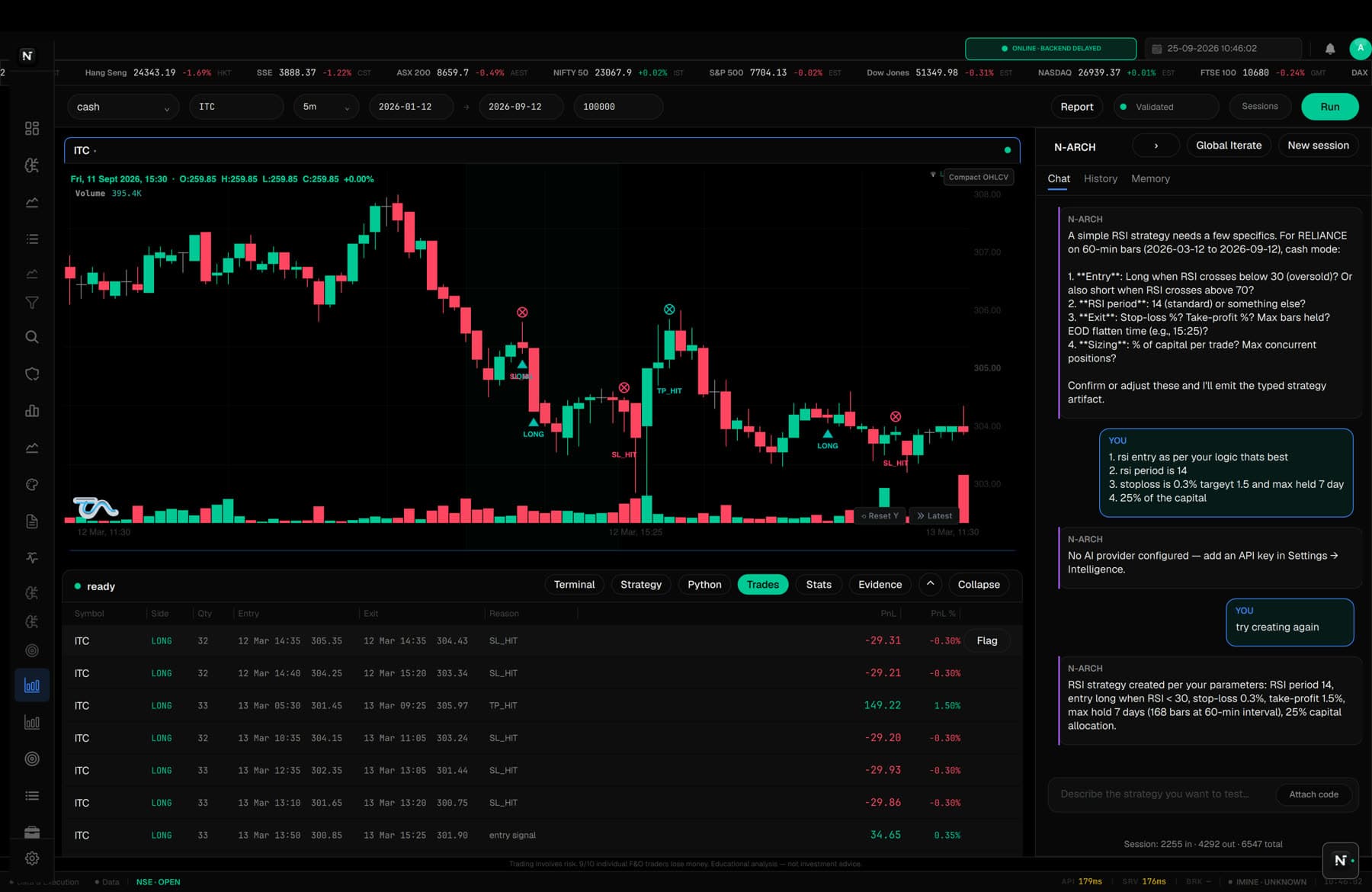Click the drawing squiggle icon on chart
Image resolution: width=1372 pixels, height=892 pixels.
tap(95, 507)
